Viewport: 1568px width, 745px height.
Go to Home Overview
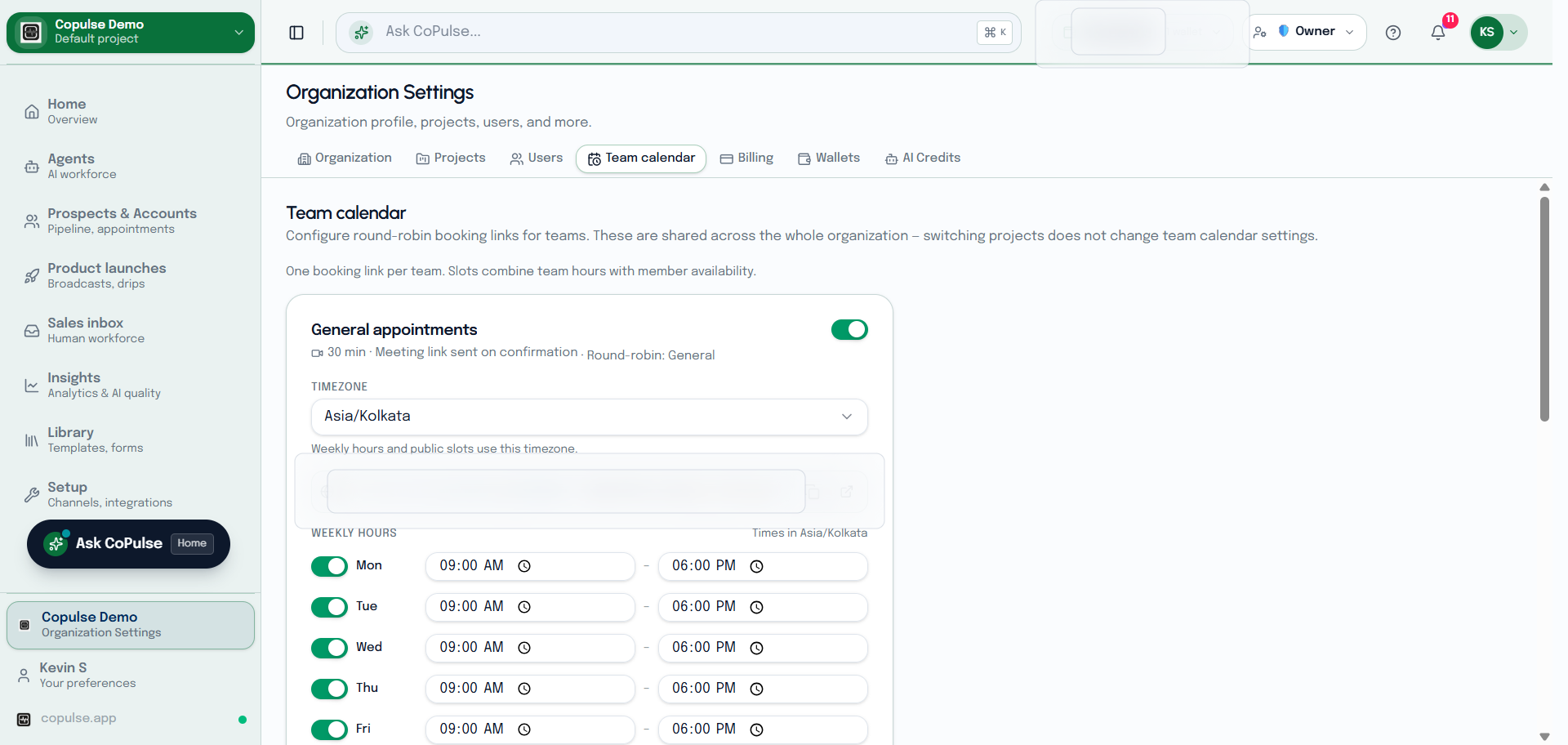(131, 112)
